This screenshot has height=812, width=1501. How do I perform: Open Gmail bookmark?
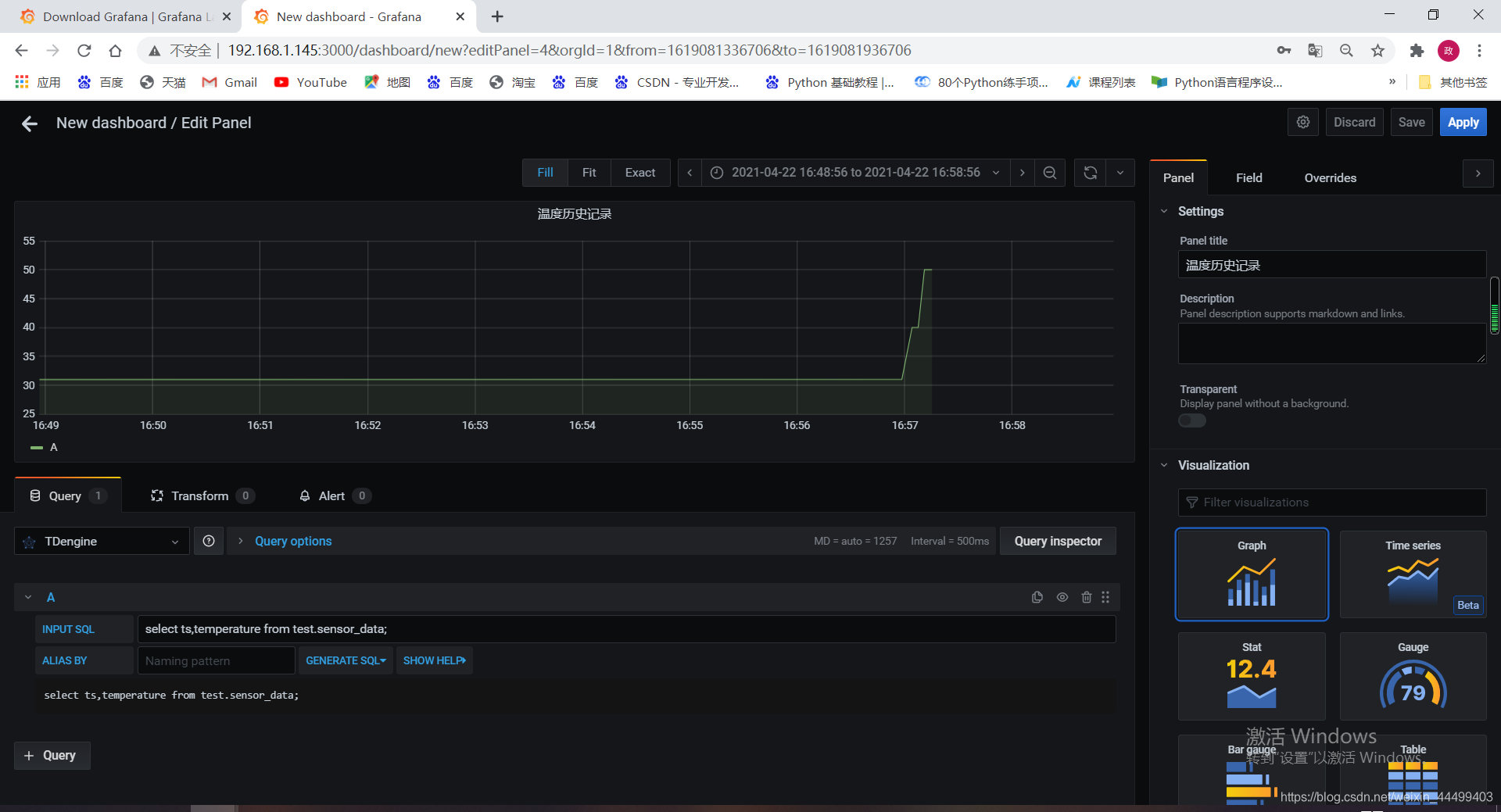coord(230,82)
